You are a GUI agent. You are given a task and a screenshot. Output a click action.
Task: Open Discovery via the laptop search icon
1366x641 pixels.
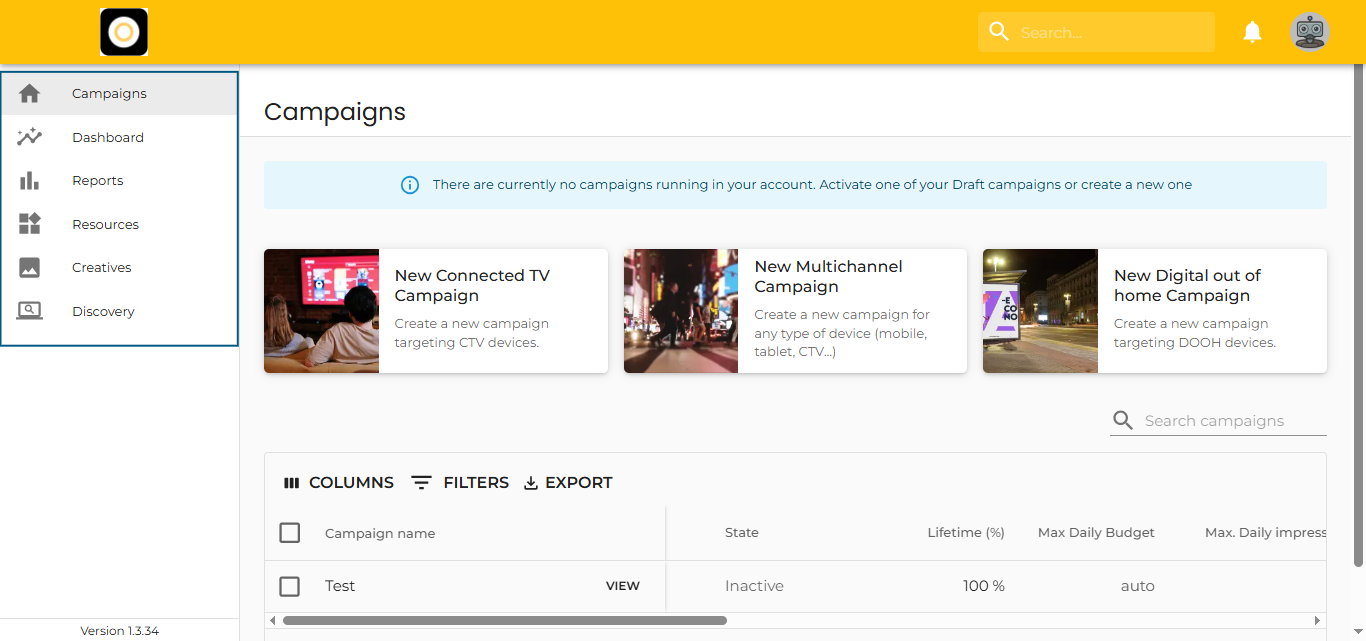tap(30, 311)
